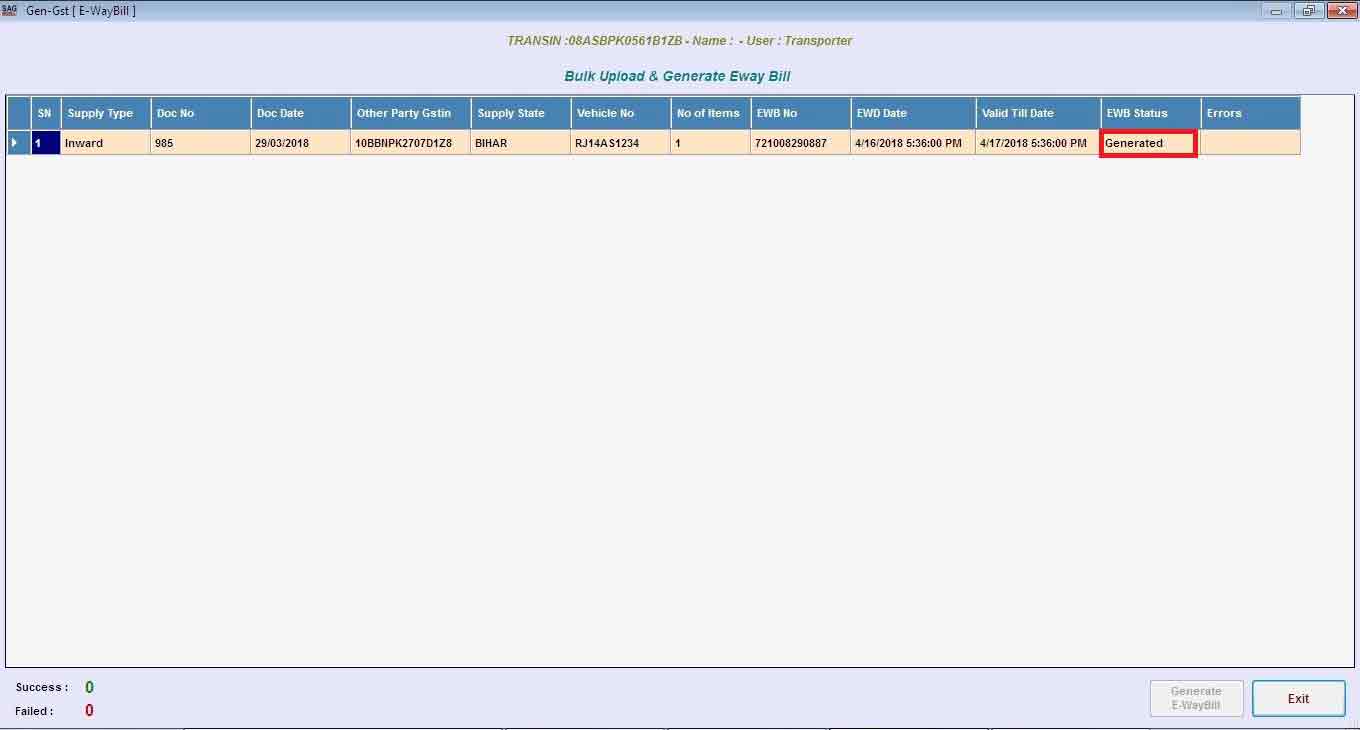Minimize the Gen-Gst window
1360x730 pixels.
point(1276,11)
